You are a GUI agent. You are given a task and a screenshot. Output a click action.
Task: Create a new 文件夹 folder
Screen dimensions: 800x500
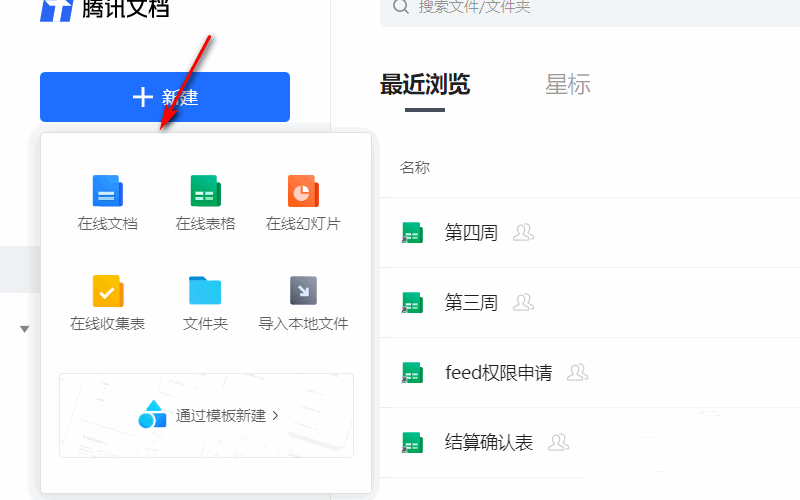(205, 303)
